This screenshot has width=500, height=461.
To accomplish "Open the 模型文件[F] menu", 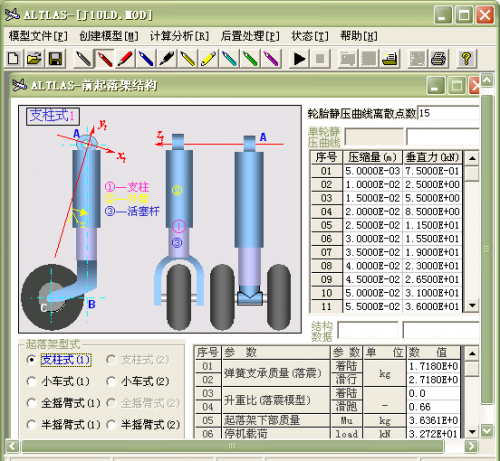I will tap(38, 36).
